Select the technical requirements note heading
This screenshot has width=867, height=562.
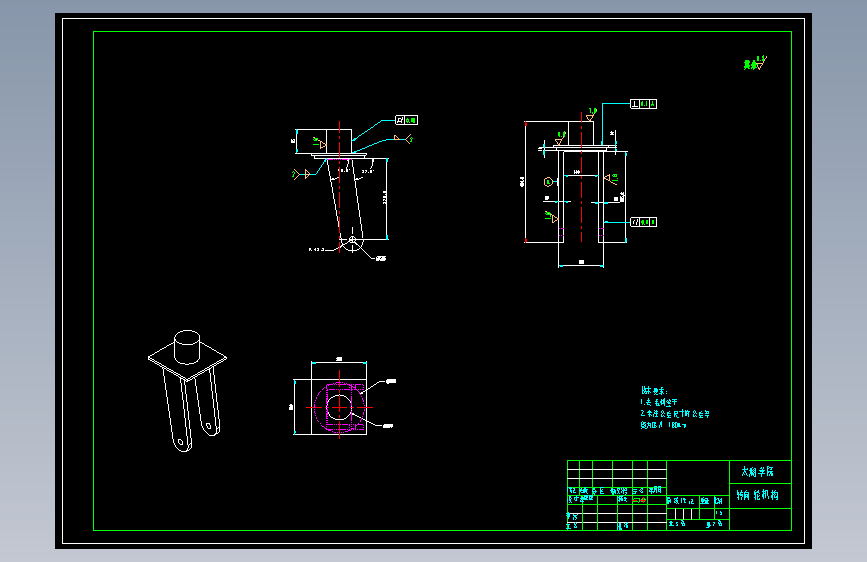pyautogui.click(x=654, y=391)
